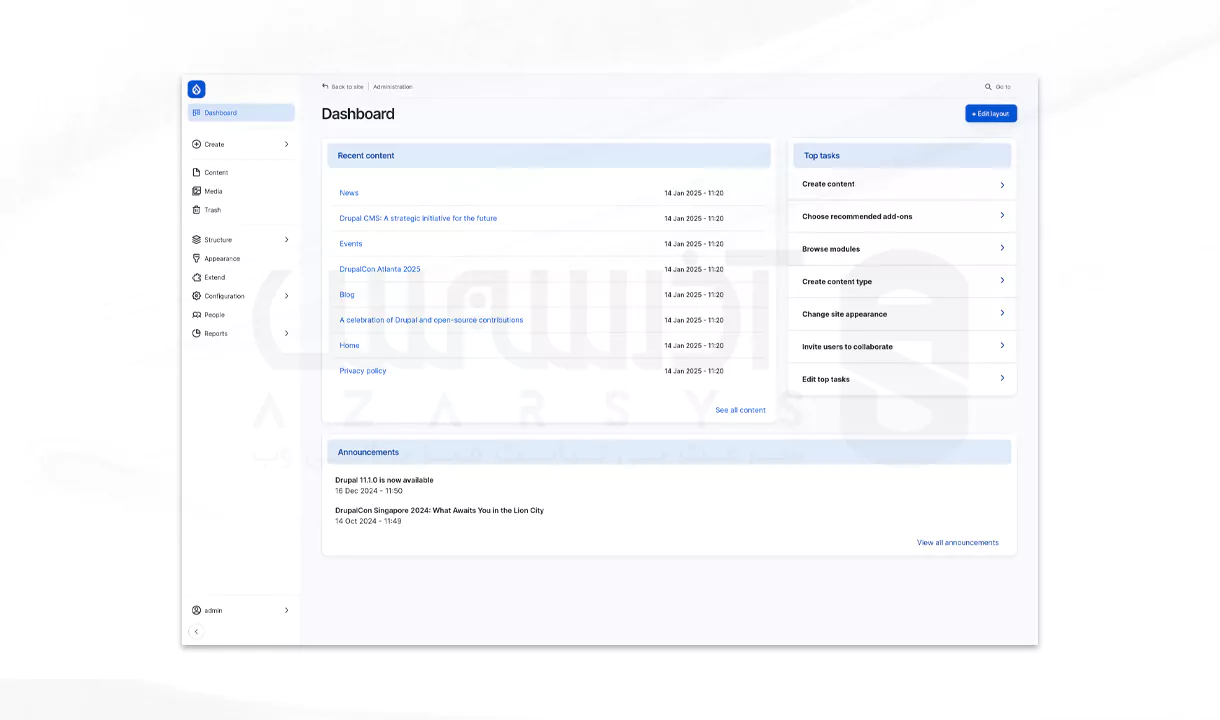The image size is (1220, 720).
Task: Click the Appearance shield icon
Action: tap(196, 258)
